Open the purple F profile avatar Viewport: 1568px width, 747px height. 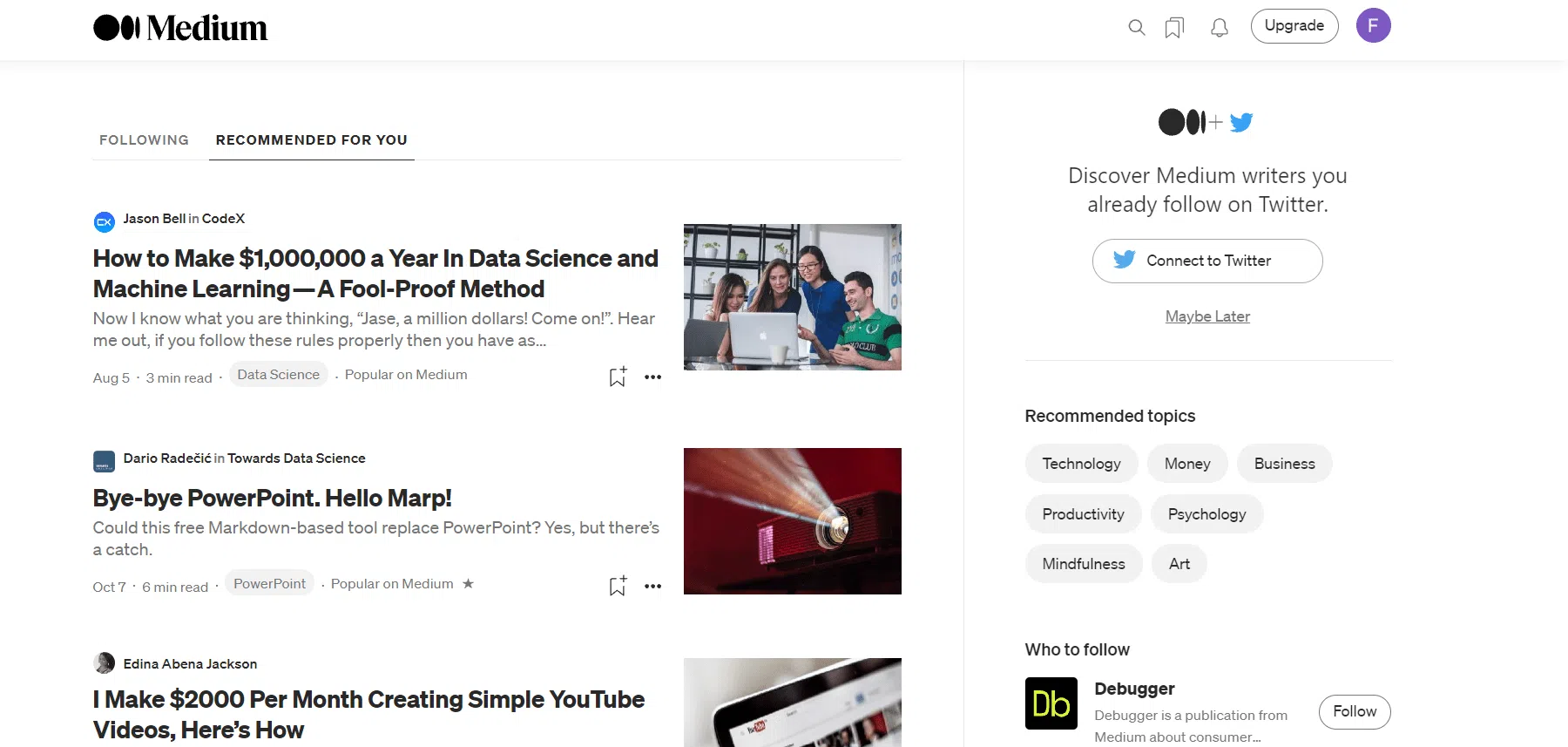(x=1373, y=26)
